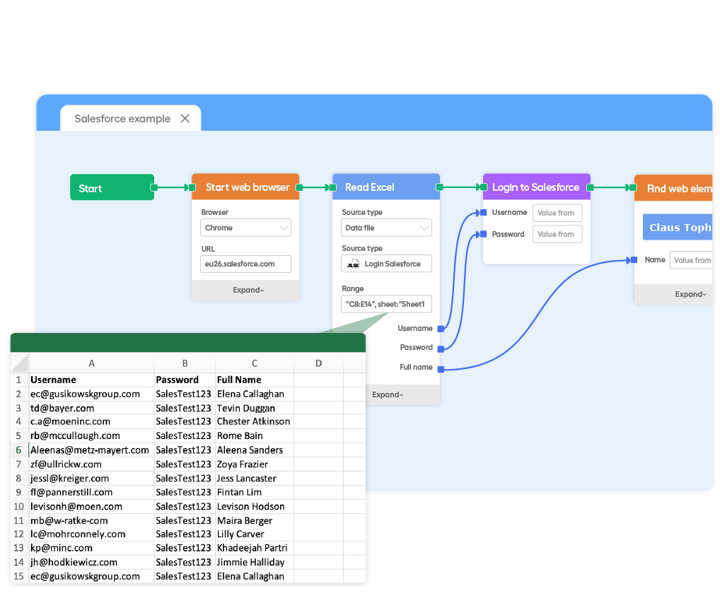The image size is (720, 603).
Task: Click cell Tevin Duggan
Action: [x=254, y=408]
